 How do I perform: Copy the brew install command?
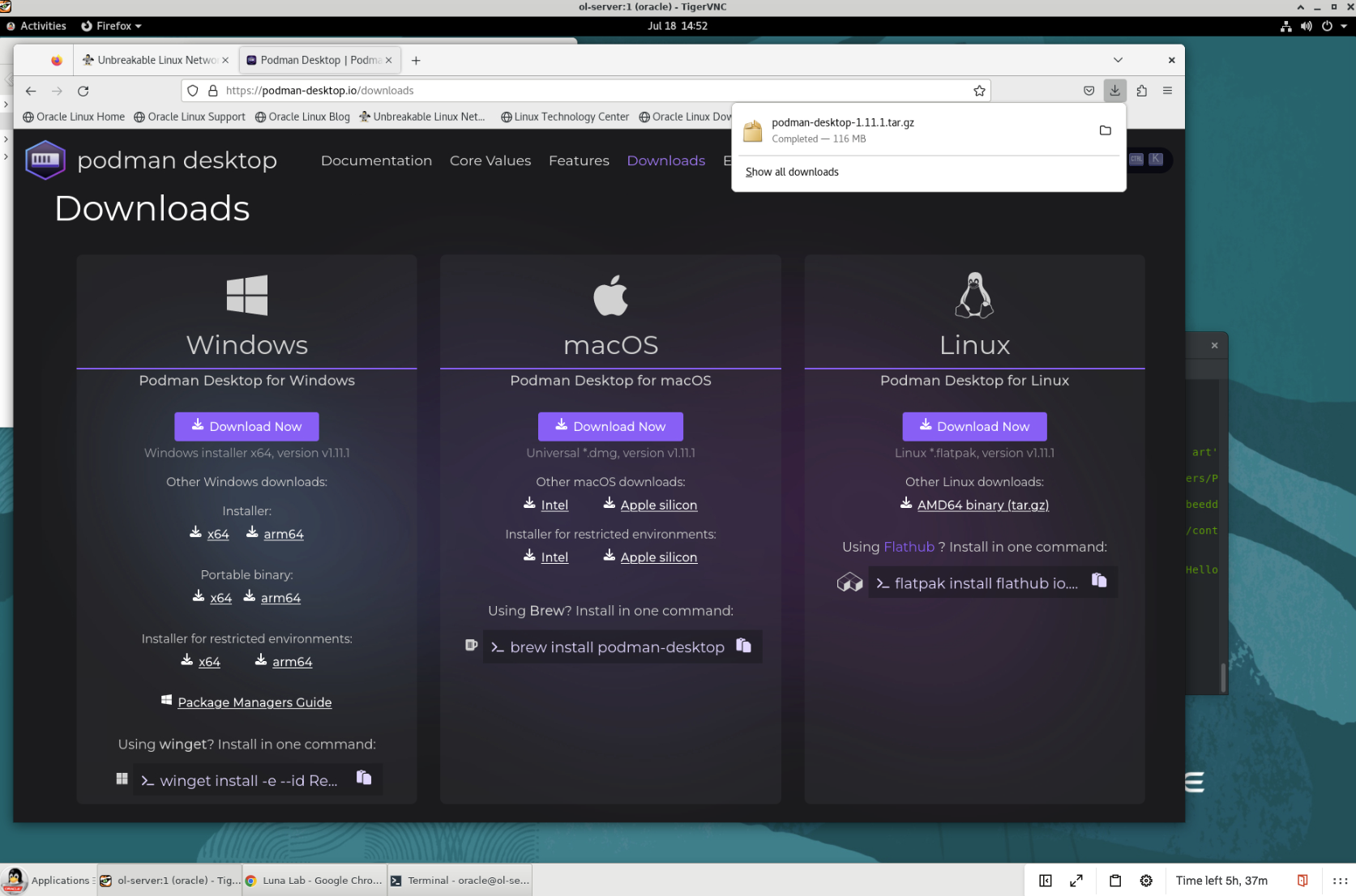[743, 646]
